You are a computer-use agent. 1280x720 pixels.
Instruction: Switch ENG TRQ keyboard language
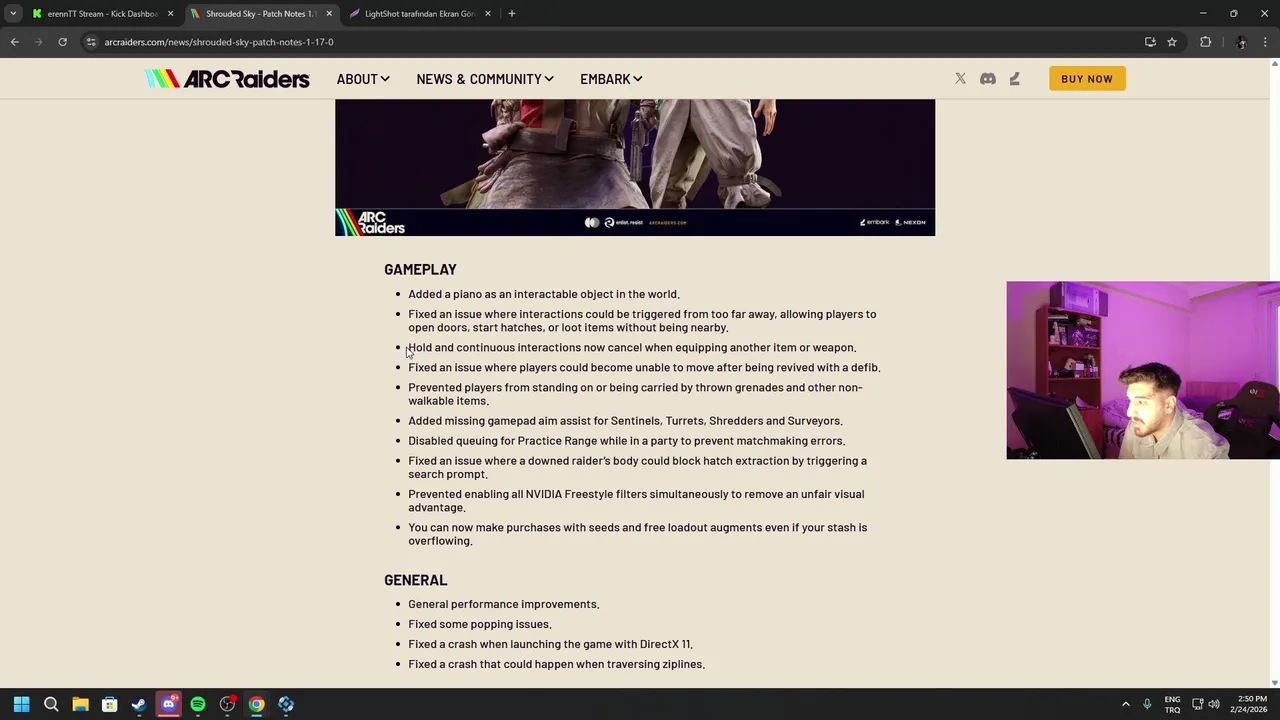tap(1172, 704)
